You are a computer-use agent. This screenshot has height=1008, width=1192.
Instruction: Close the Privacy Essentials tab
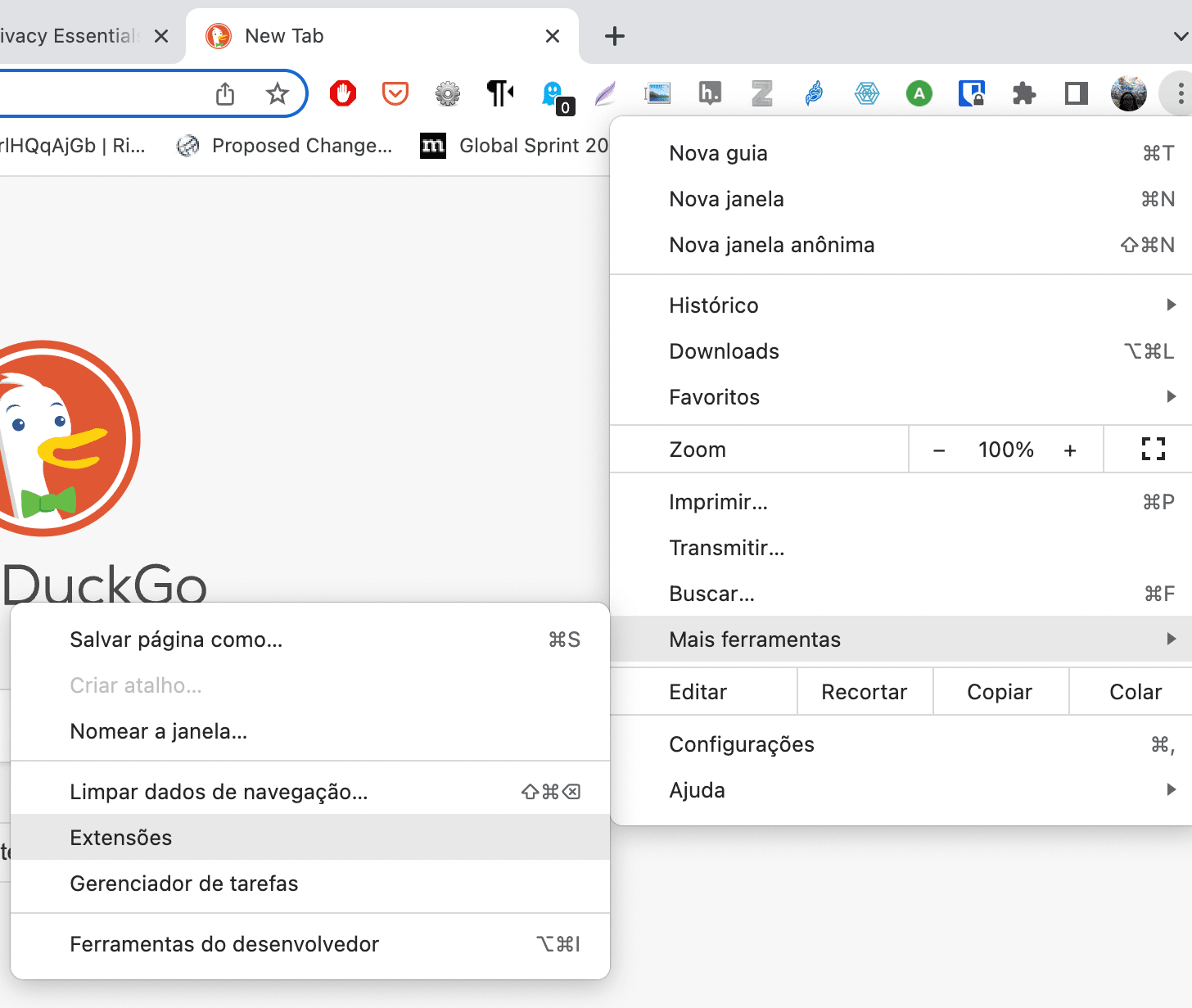[x=161, y=36]
